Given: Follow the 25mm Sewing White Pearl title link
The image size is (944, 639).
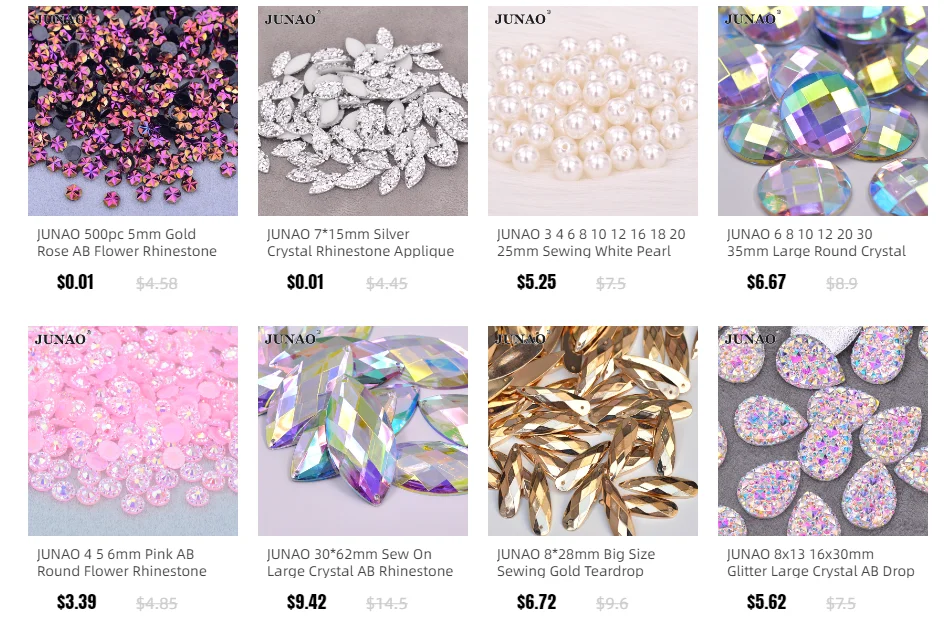Looking at the screenshot, I should point(591,243).
